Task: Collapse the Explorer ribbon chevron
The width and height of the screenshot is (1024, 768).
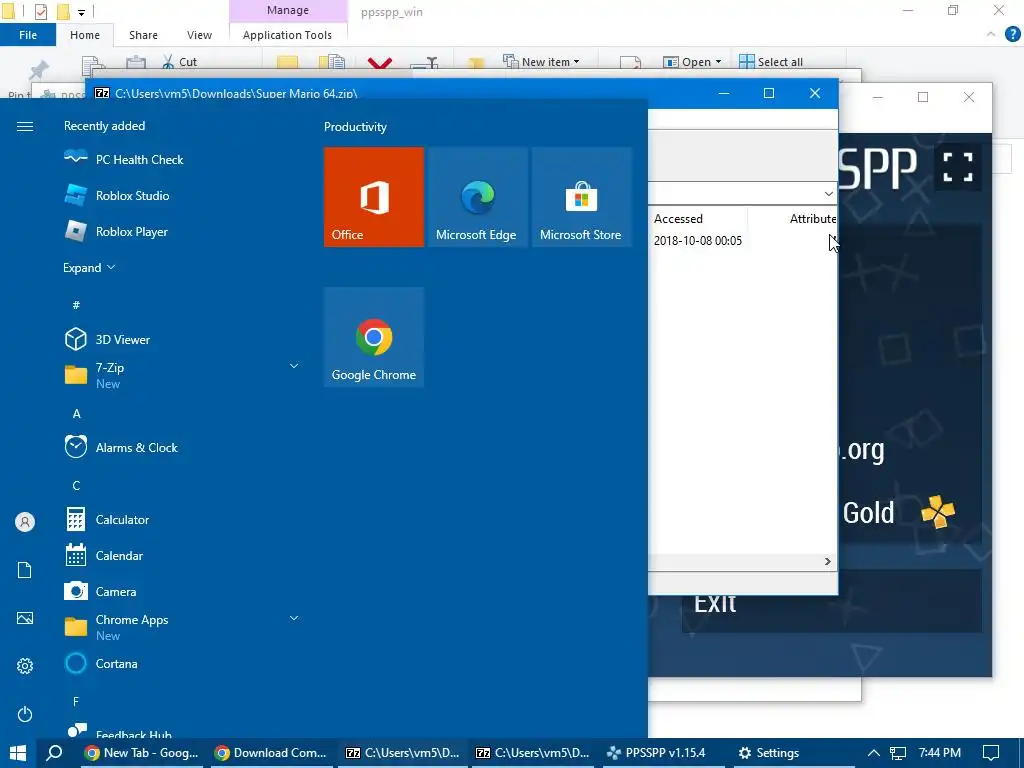Action: pos(991,34)
